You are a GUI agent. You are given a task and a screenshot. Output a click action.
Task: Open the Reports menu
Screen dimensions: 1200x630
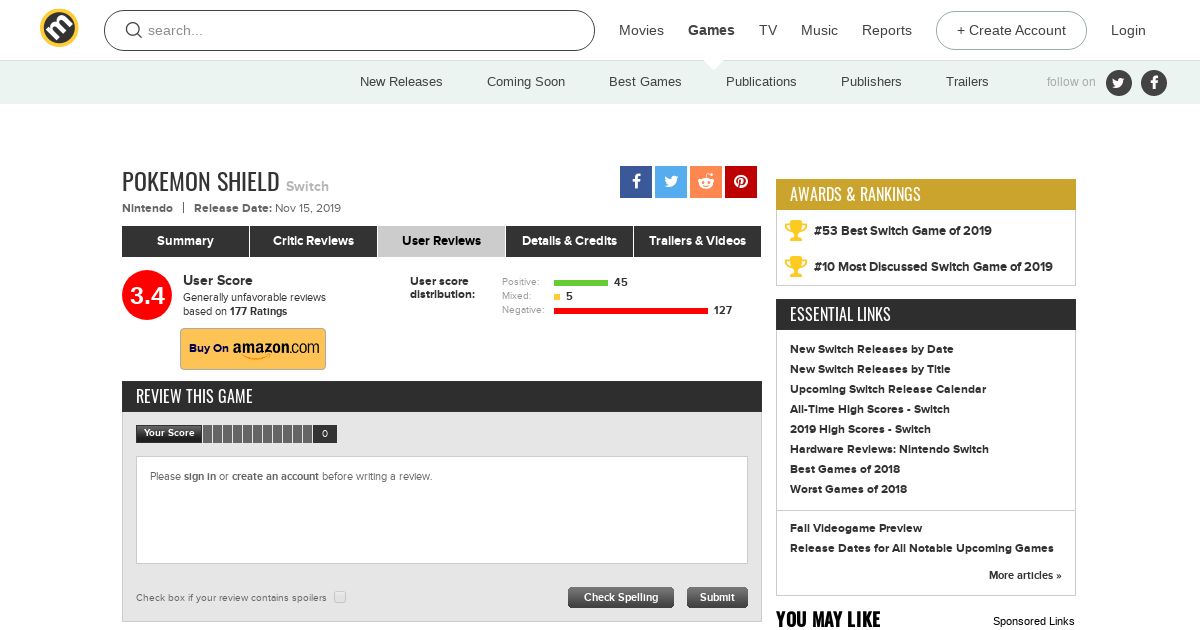click(887, 30)
